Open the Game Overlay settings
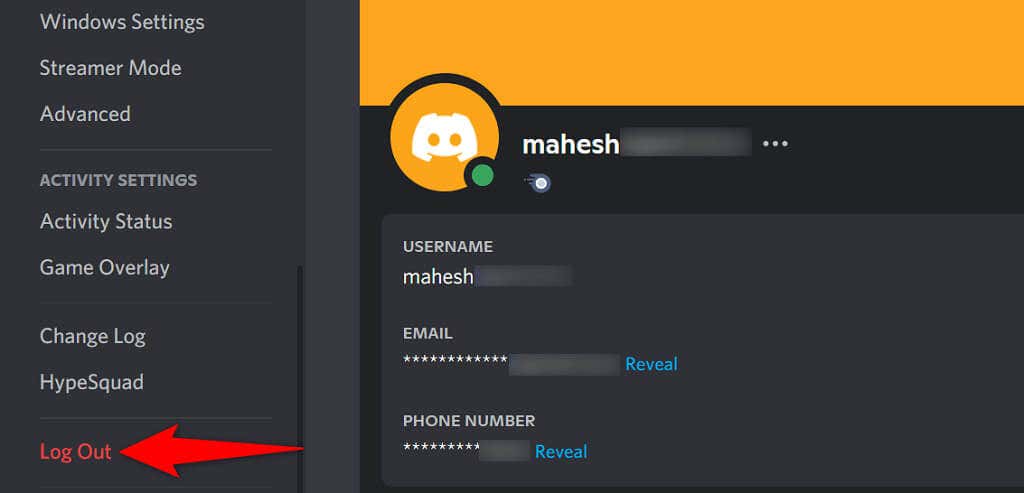Viewport: 1024px width, 493px height. (104, 267)
